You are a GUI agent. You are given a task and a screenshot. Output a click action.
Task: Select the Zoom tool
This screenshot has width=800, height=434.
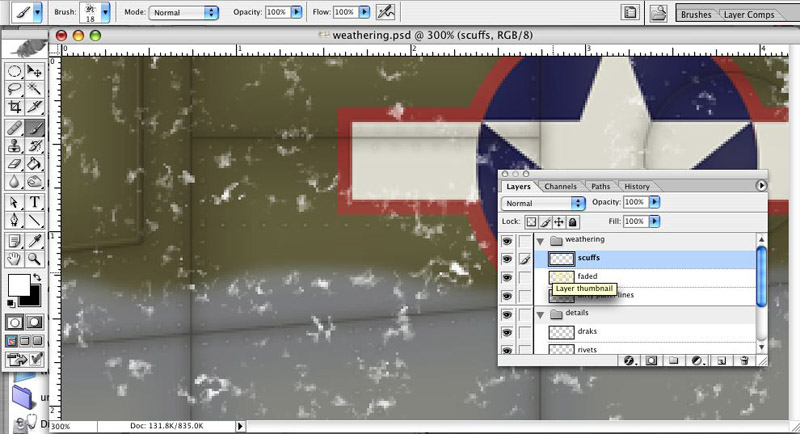(34, 259)
